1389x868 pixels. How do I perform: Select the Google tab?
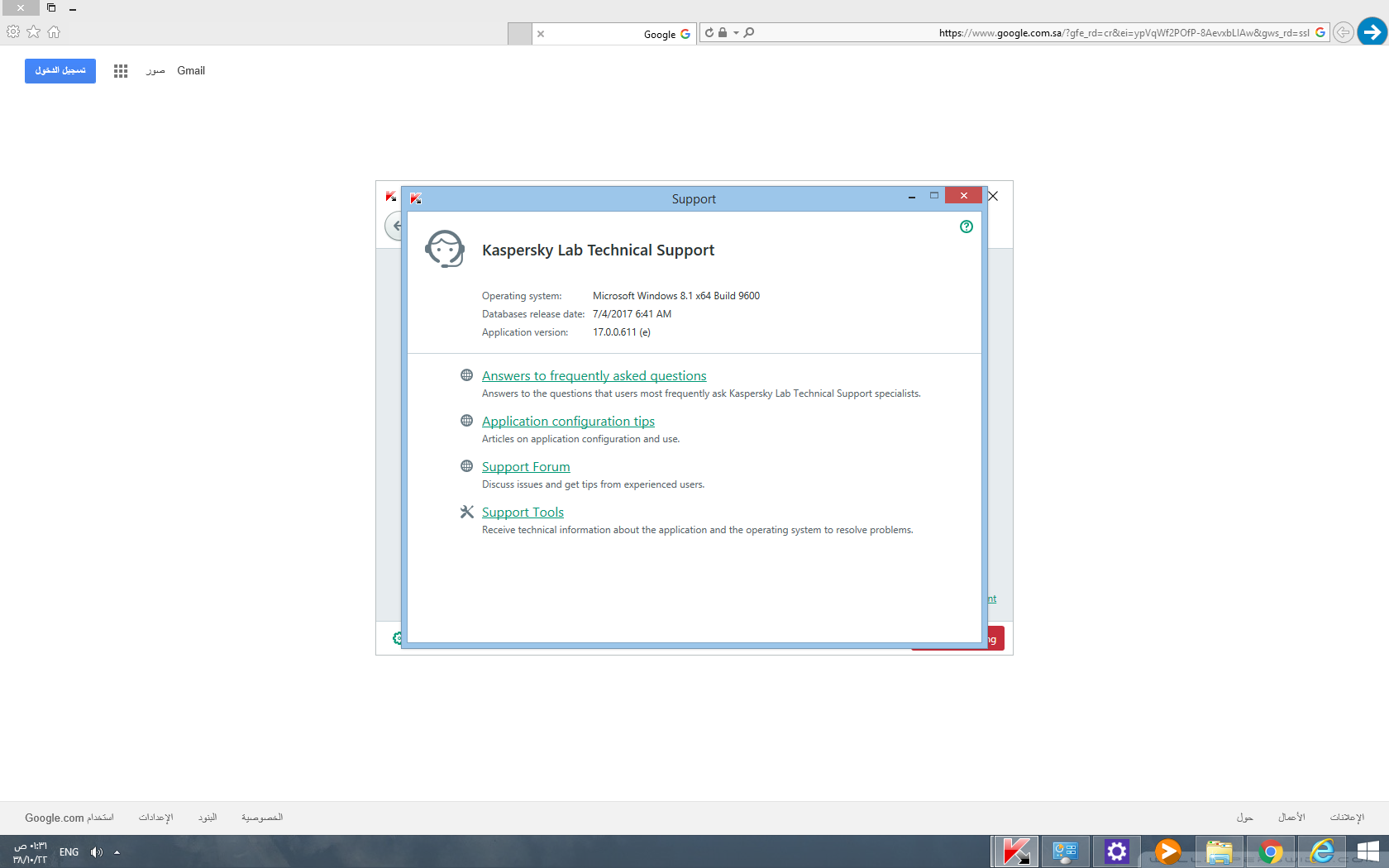[615, 34]
